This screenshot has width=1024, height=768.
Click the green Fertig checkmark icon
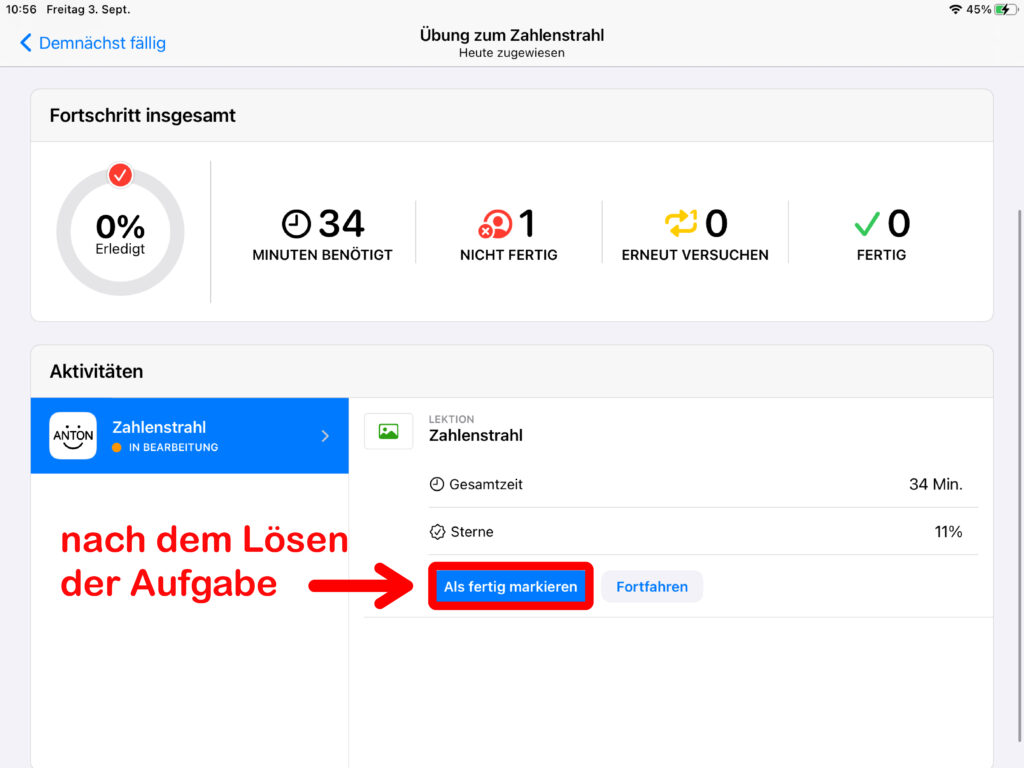[x=867, y=224]
